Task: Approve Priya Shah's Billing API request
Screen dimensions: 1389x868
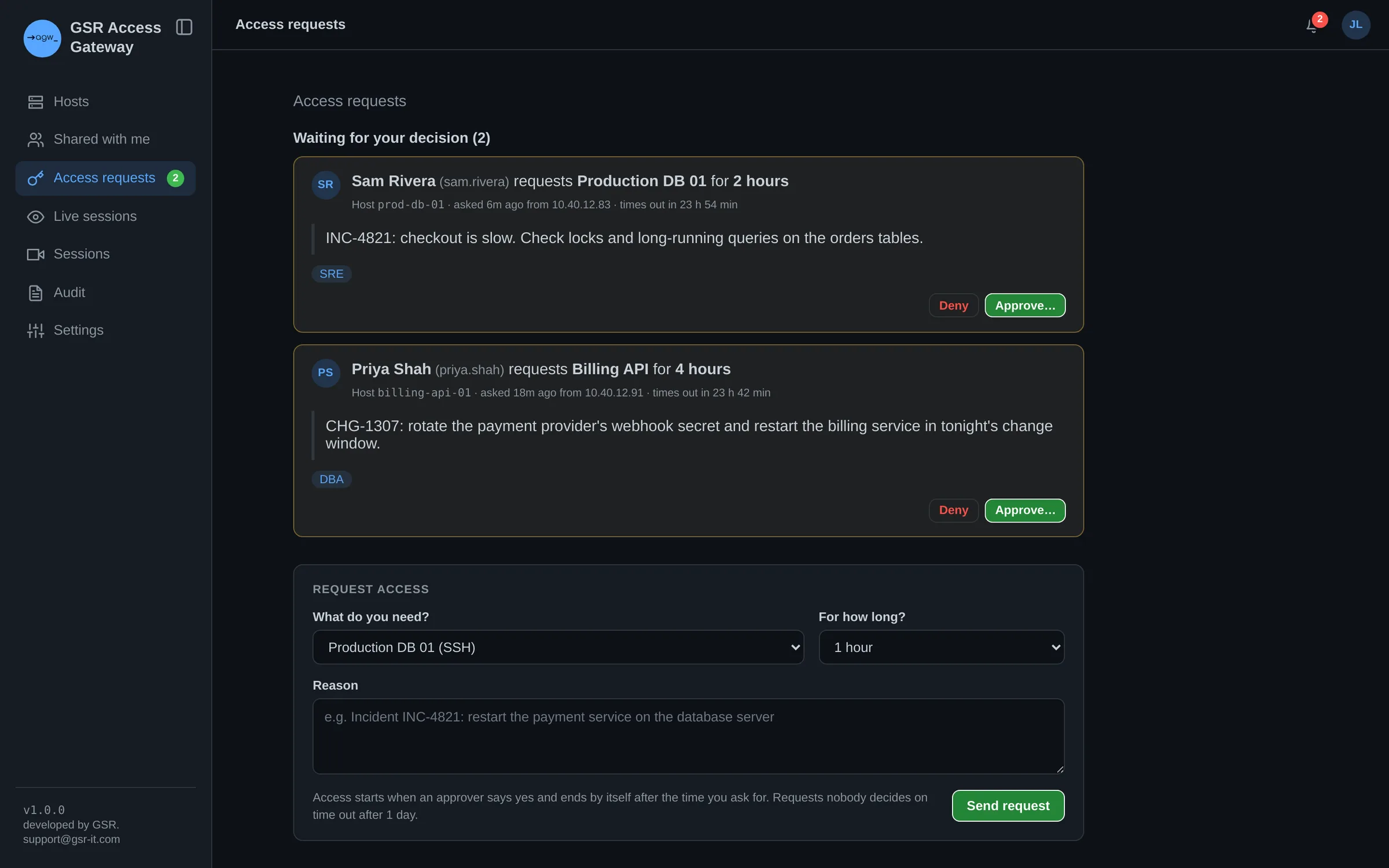Action: click(1025, 510)
